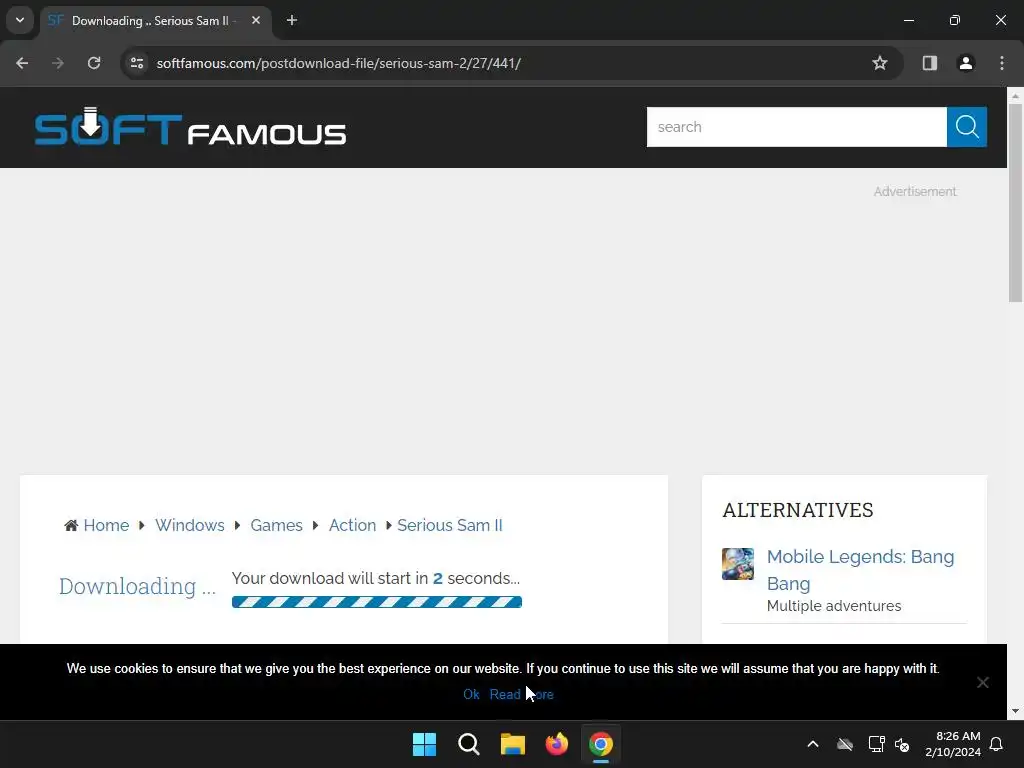The width and height of the screenshot is (1024, 768).
Task: Accept cookies with the Ok link
Action: pos(471,695)
